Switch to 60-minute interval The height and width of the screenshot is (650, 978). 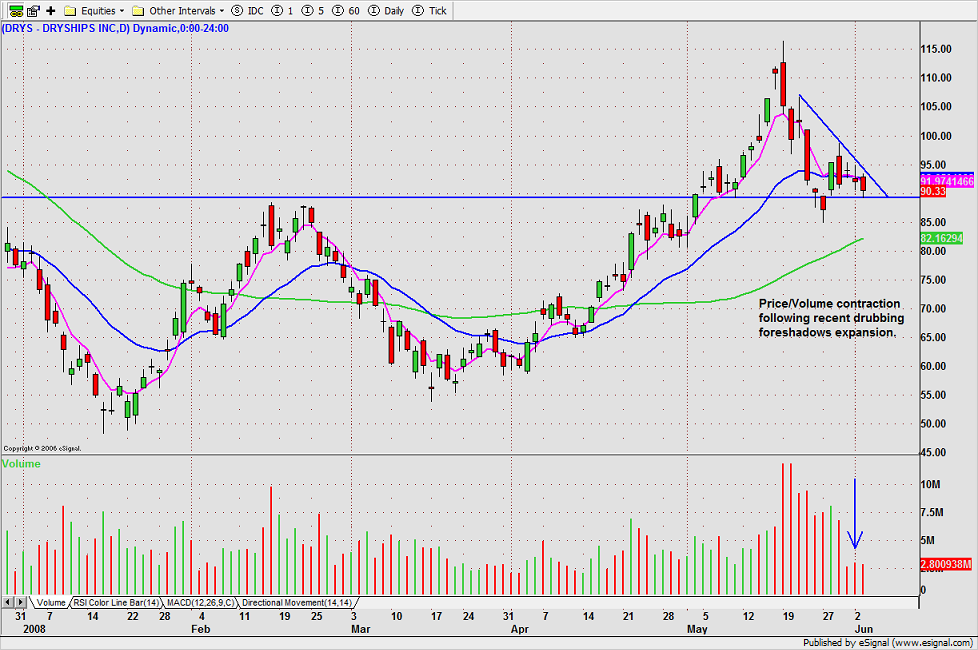[346, 11]
